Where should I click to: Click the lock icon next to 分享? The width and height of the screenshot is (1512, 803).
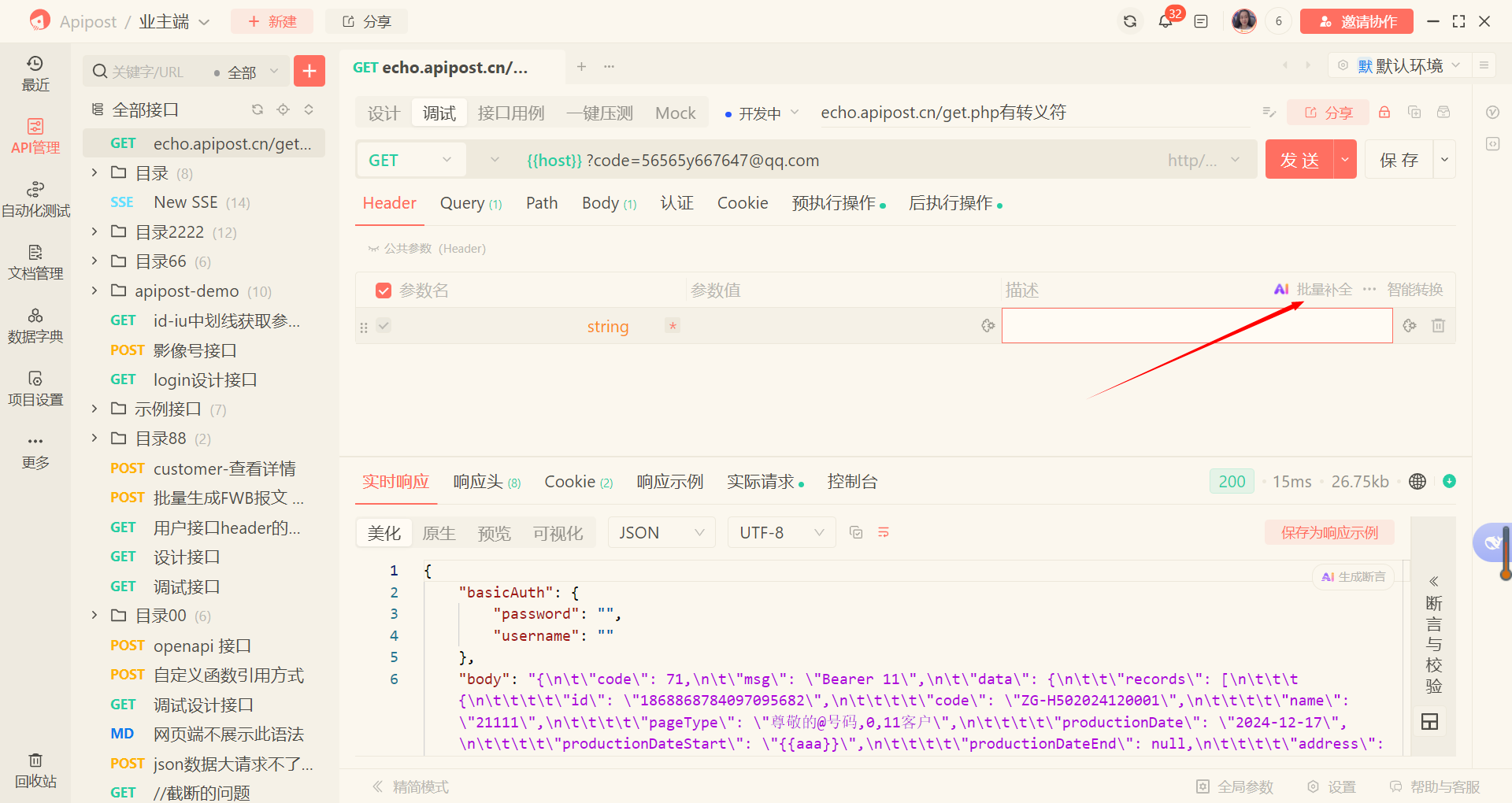tap(1384, 113)
